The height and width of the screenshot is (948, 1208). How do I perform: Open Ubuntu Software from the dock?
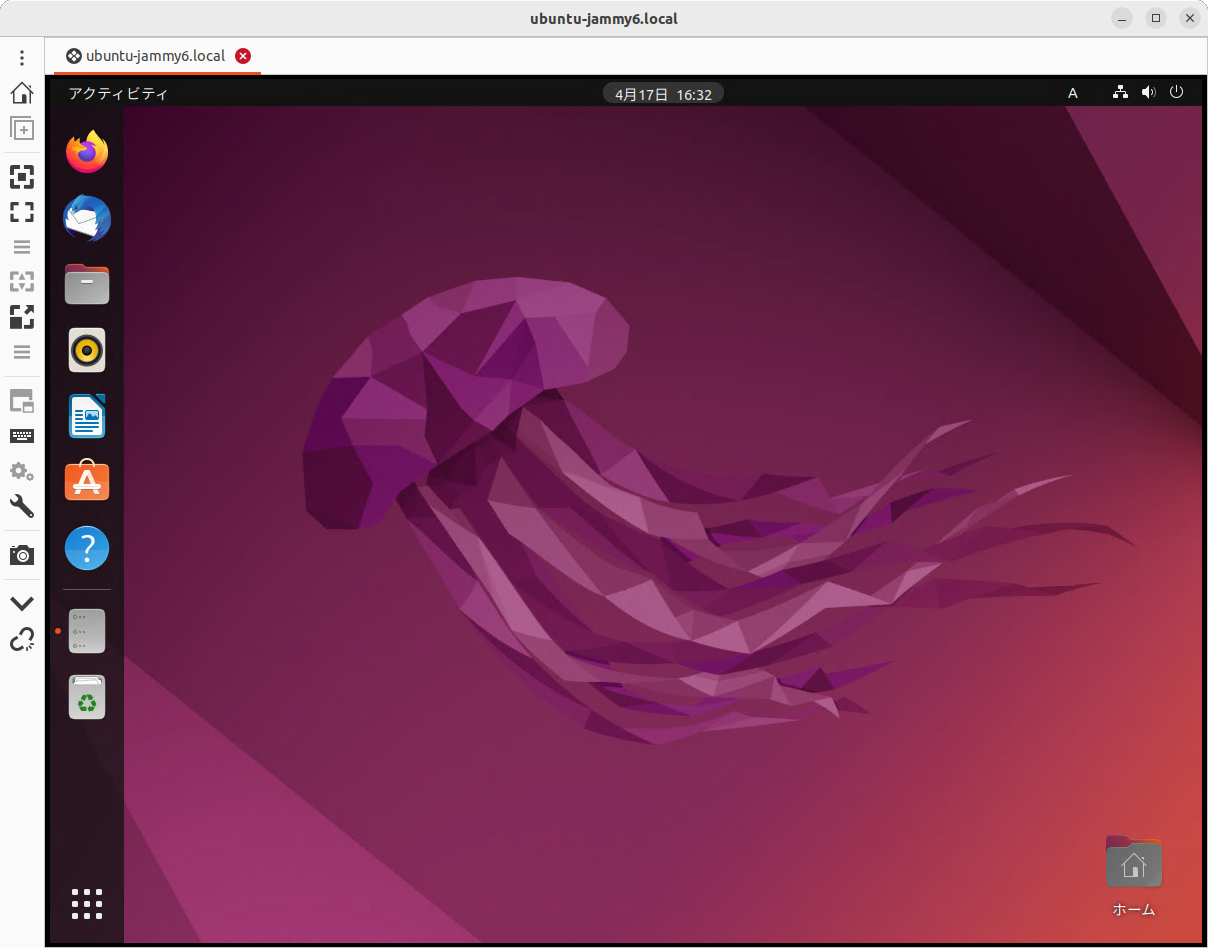click(x=87, y=481)
